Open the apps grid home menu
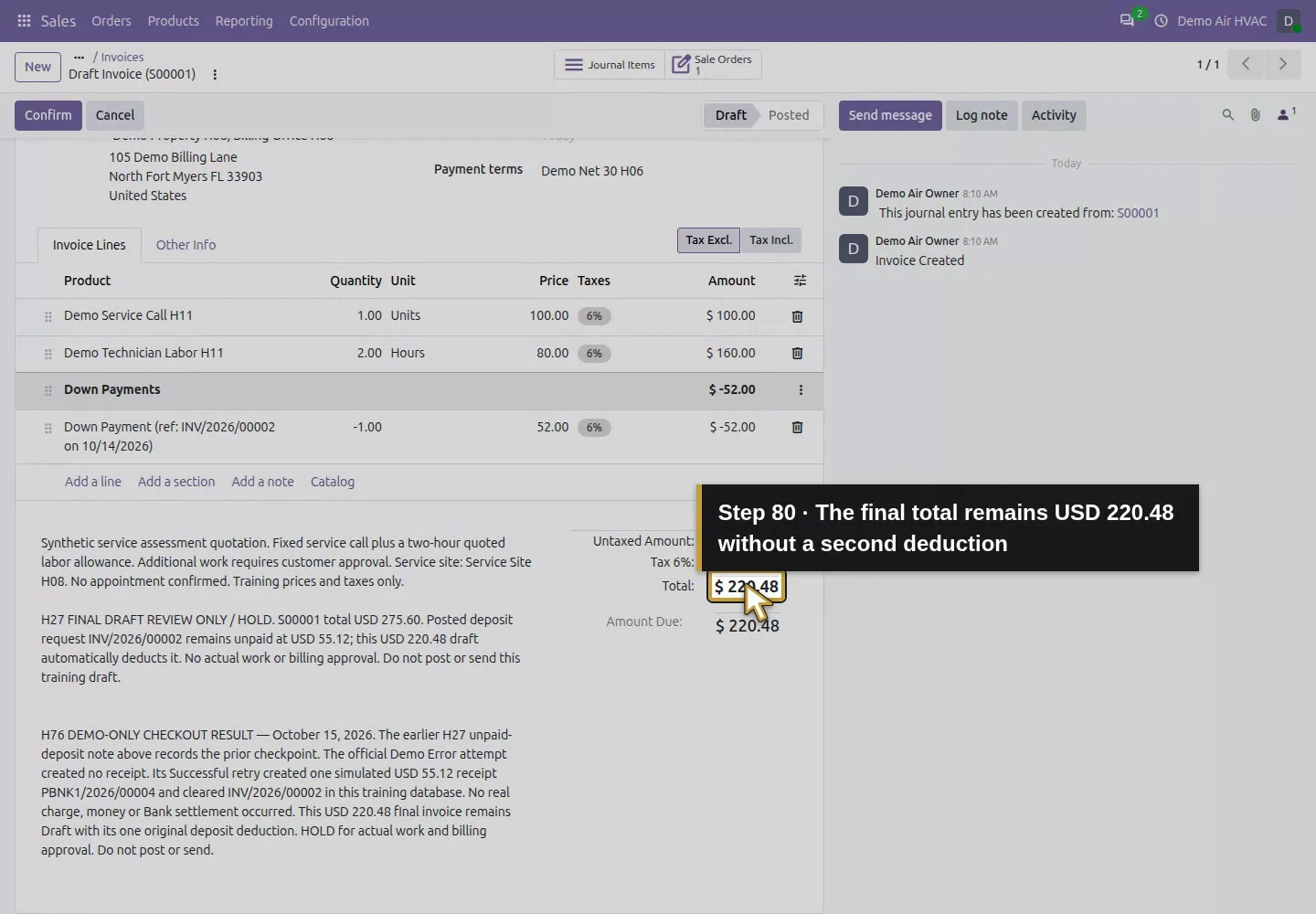The width and height of the screenshot is (1316, 914). pos(25,21)
